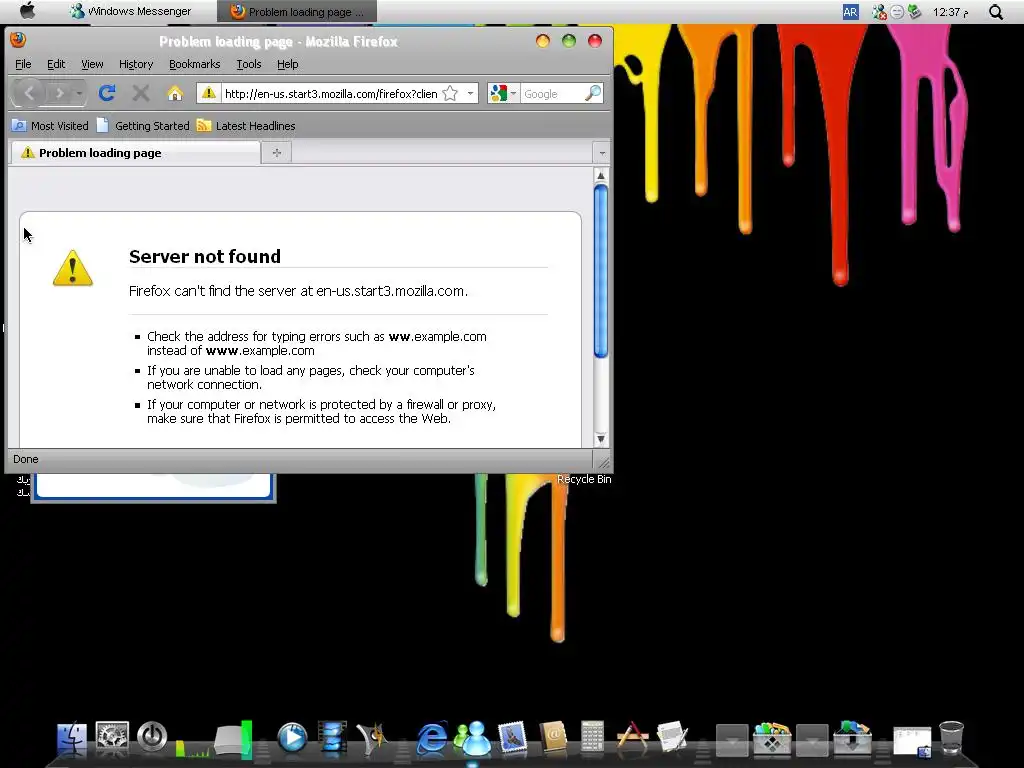The height and width of the screenshot is (768, 1024).
Task: Click the page scrollbar down arrow
Action: (x=601, y=439)
